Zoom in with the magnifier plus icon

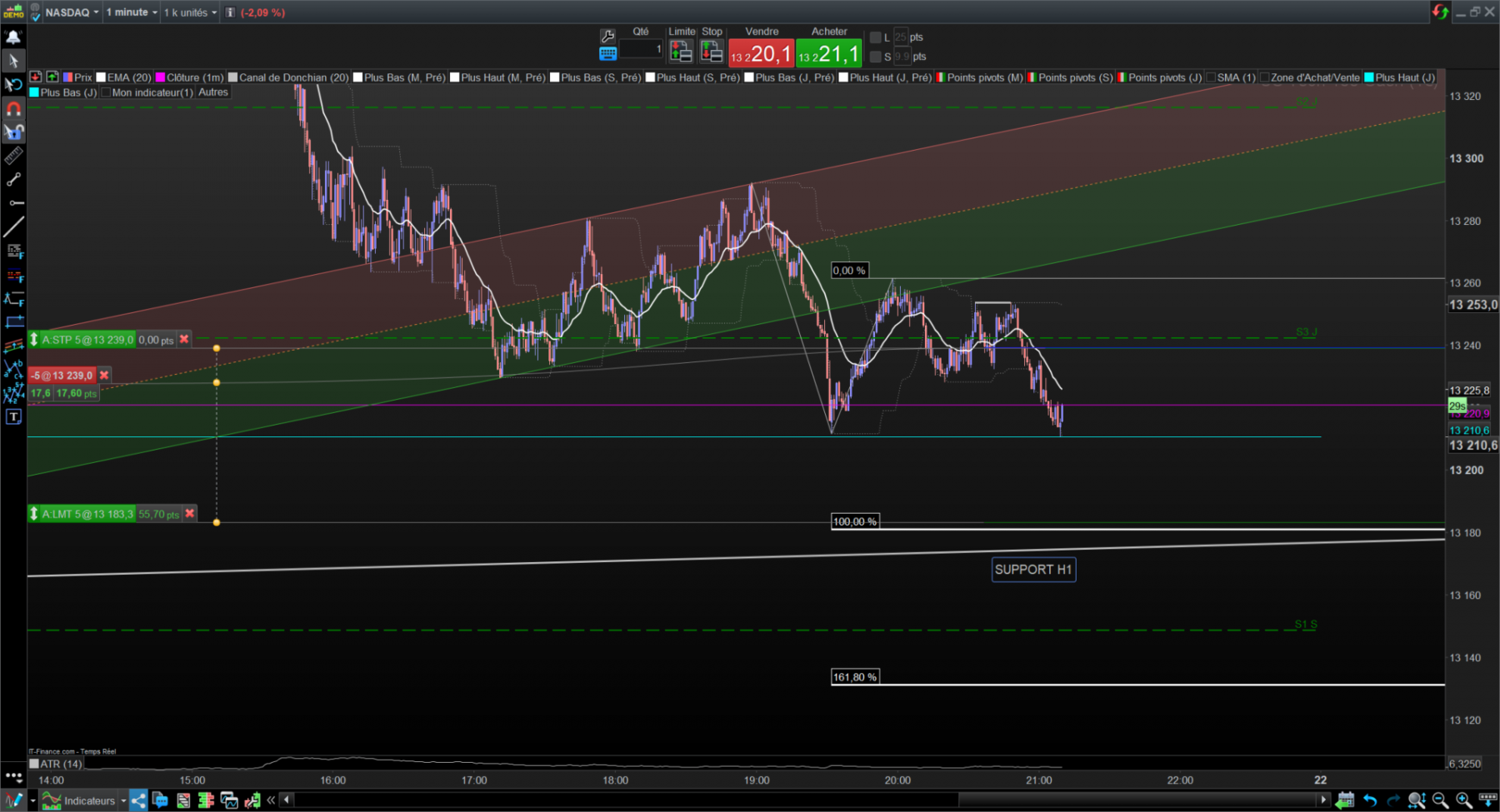1463,800
